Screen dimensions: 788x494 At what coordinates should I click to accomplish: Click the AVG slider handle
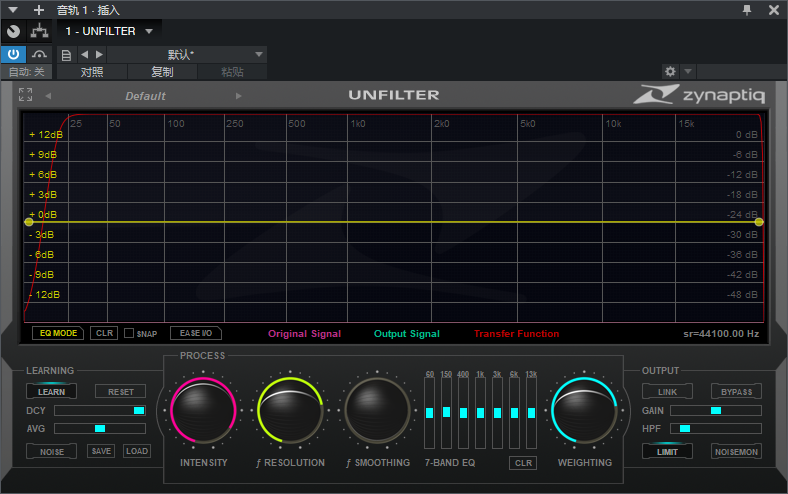[x=100, y=429]
